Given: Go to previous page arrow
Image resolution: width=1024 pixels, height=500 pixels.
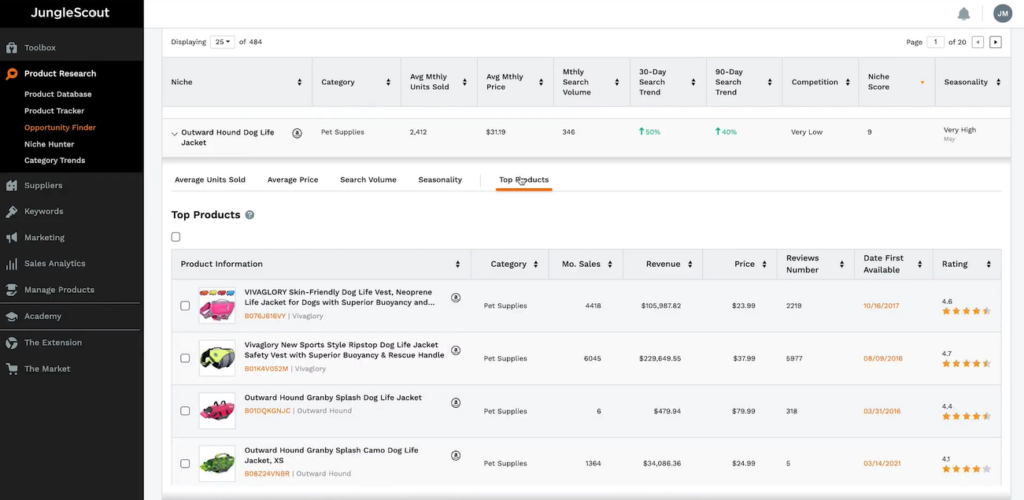Looking at the screenshot, I should coord(978,42).
